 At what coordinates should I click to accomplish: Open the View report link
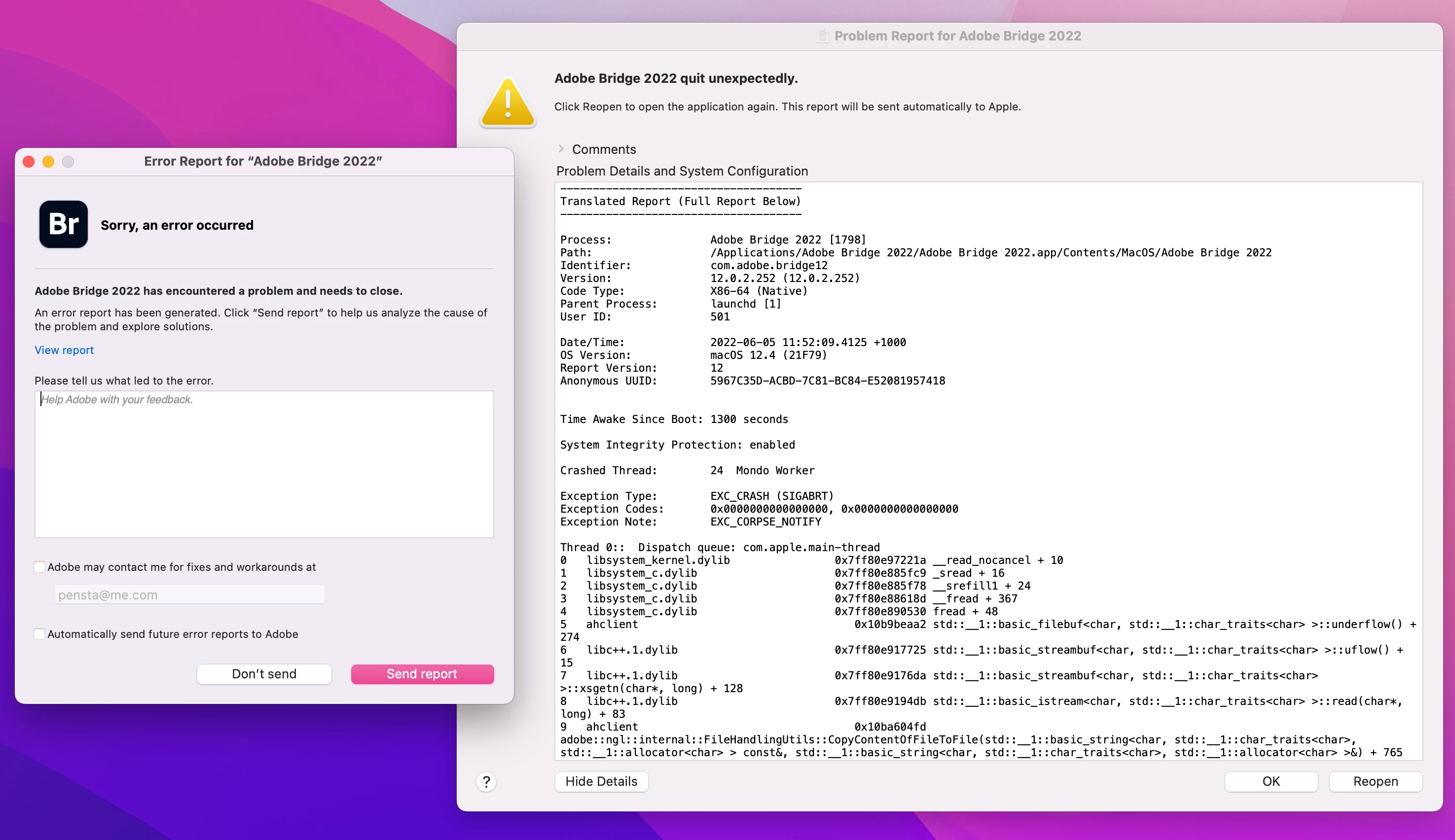point(64,350)
